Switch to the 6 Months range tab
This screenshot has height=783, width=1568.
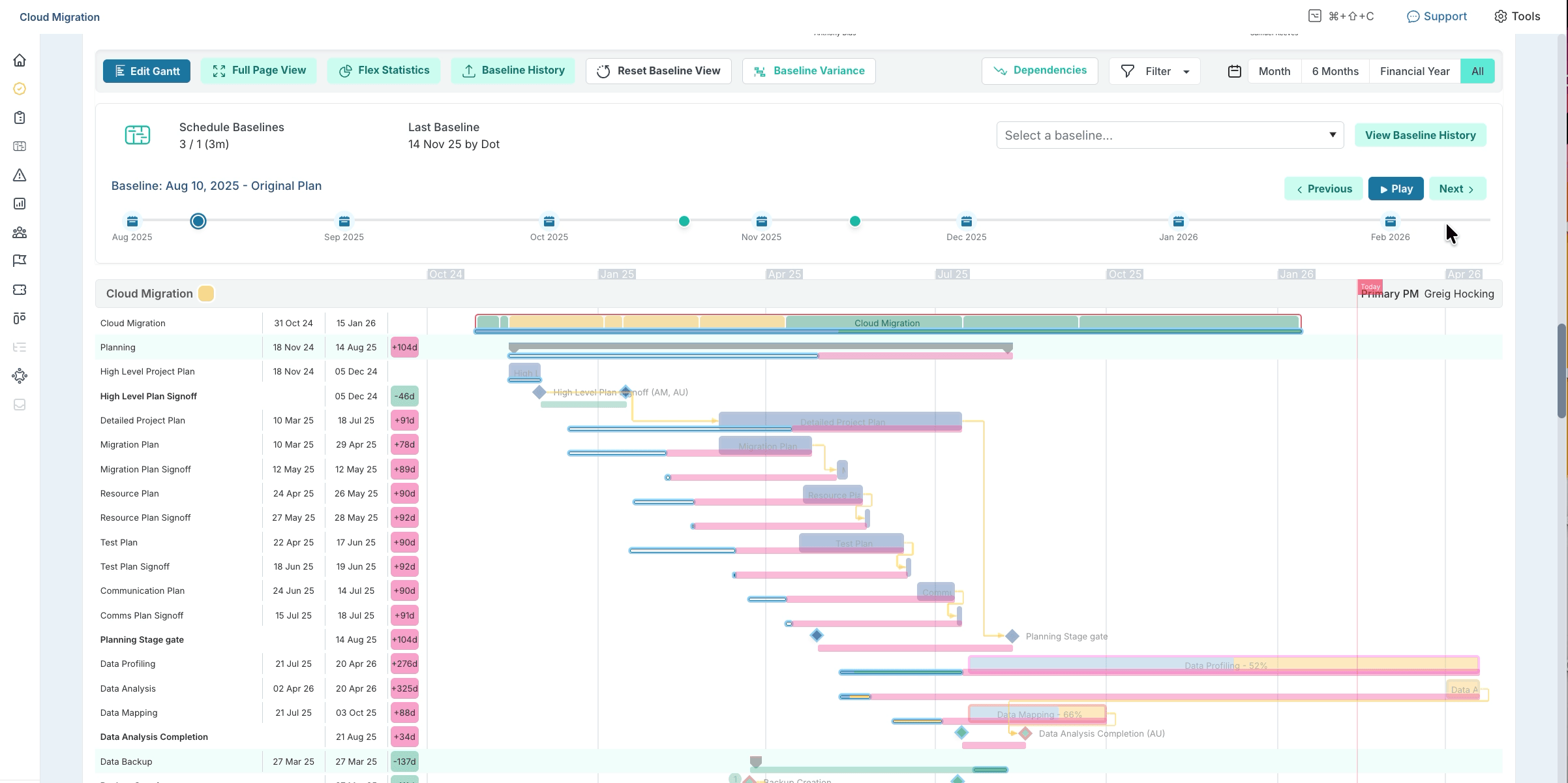click(1335, 71)
